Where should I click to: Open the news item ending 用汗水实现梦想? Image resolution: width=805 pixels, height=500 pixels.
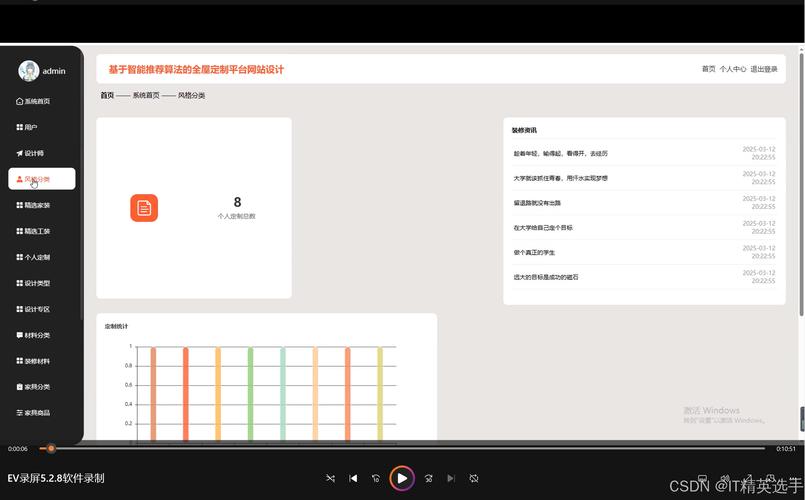pyautogui.click(x=561, y=178)
